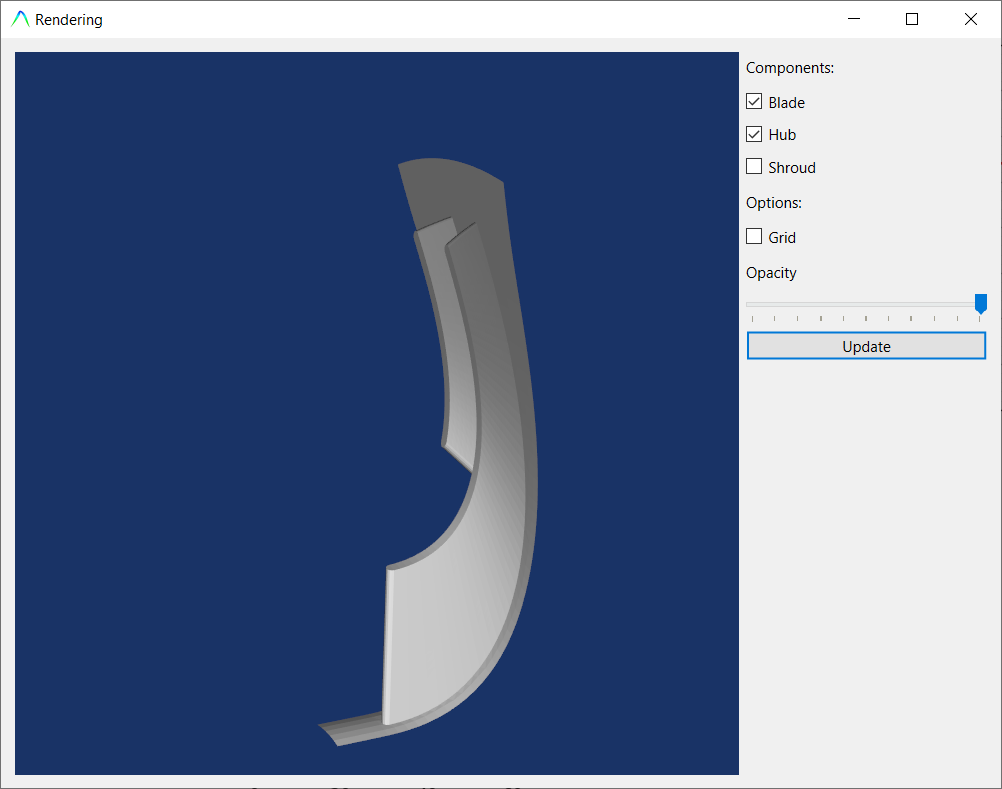Screen dimensions: 1002x789
Task: Grab the blue Opacity slider handle
Action: [981, 303]
